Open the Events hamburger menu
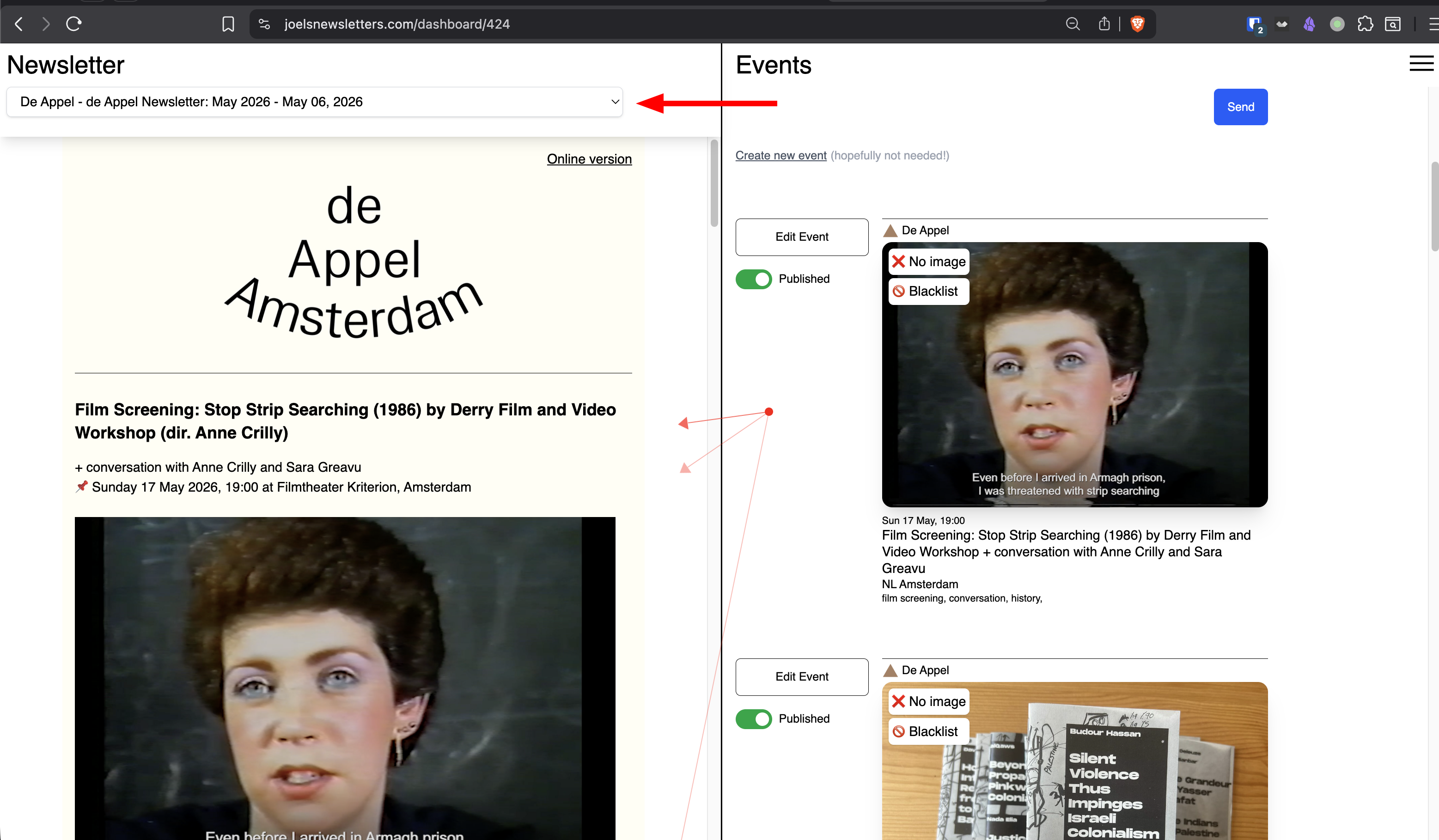Image resolution: width=1439 pixels, height=840 pixels. click(x=1421, y=63)
